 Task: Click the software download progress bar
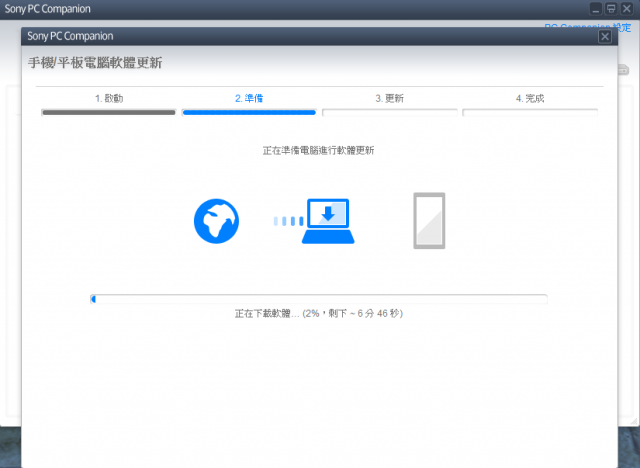(318, 299)
